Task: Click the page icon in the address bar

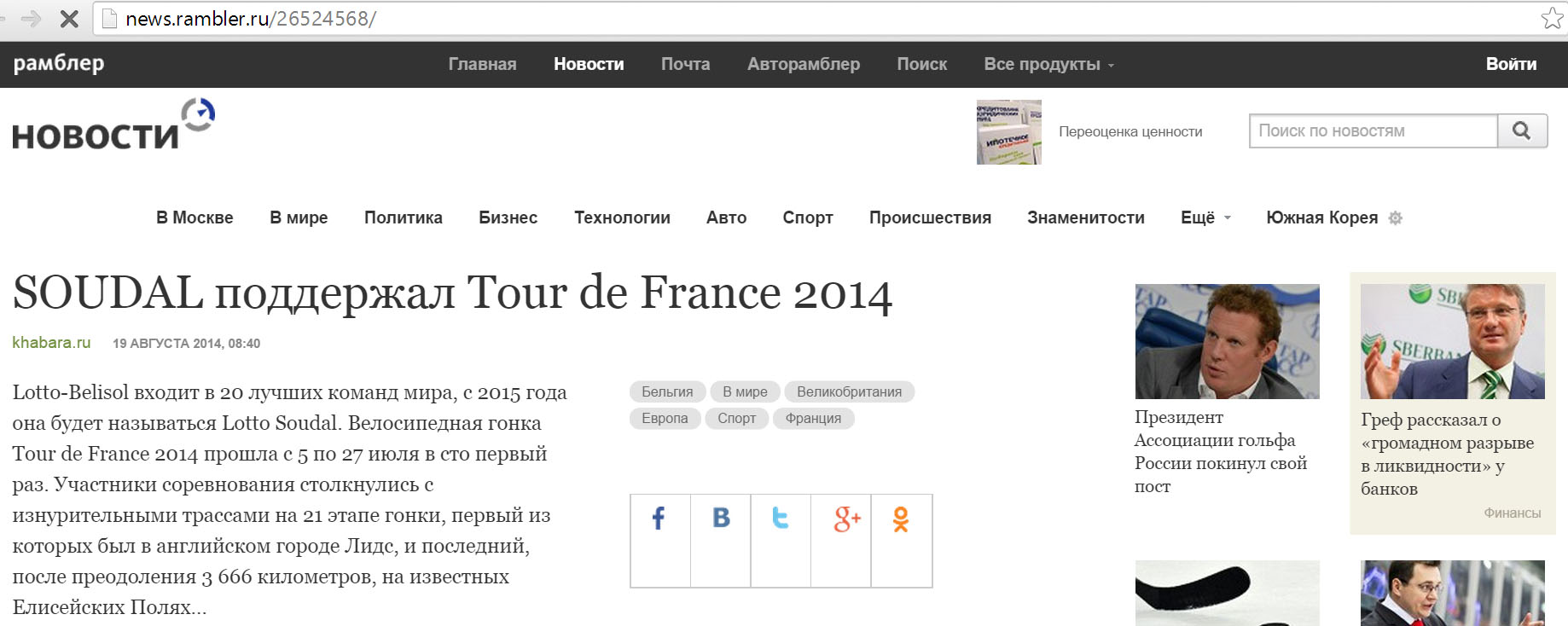Action: pos(109,19)
